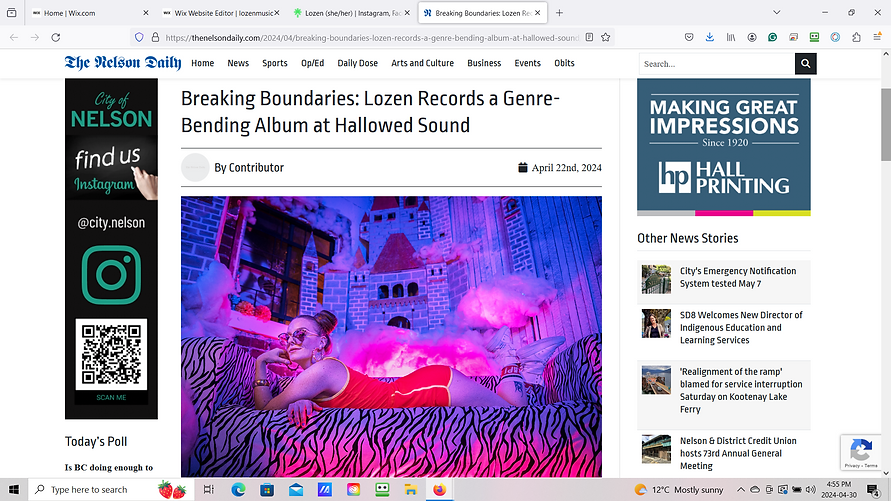The image size is (891, 501).
Task: Open the News menu item
Action: (x=238, y=63)
